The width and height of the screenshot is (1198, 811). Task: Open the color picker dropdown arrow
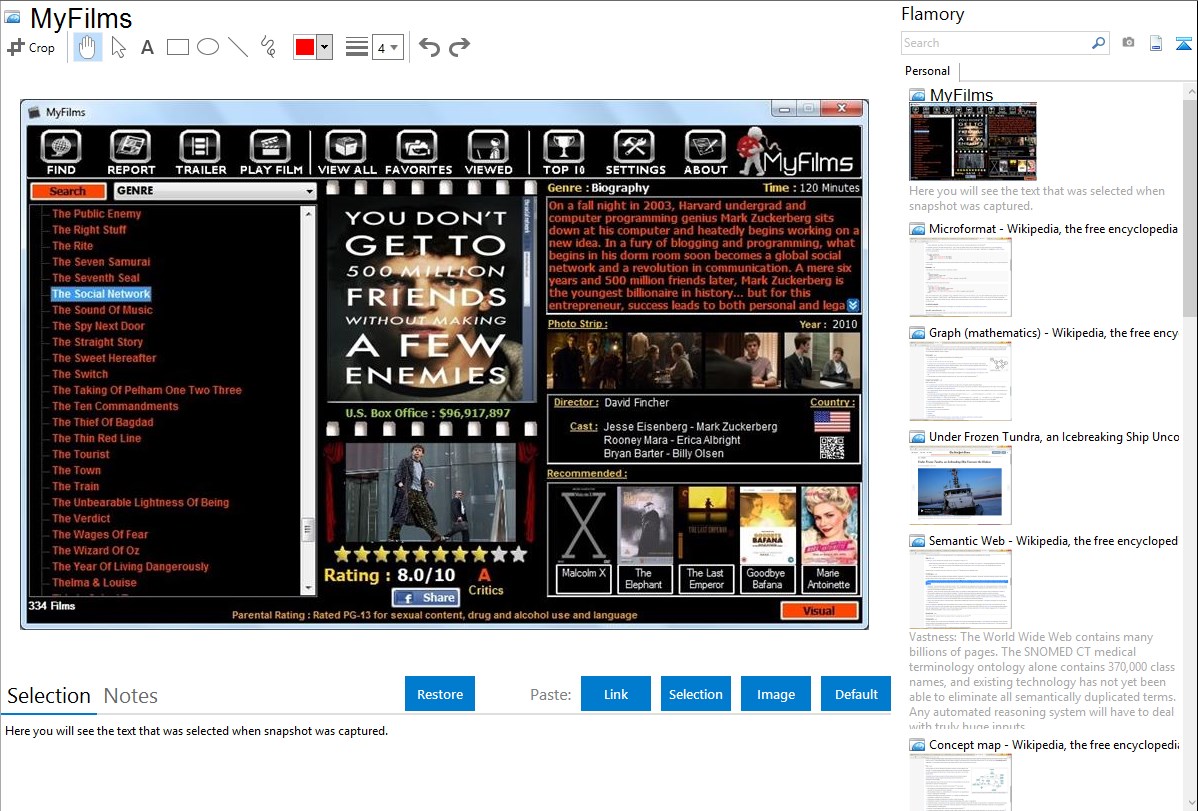325,47
